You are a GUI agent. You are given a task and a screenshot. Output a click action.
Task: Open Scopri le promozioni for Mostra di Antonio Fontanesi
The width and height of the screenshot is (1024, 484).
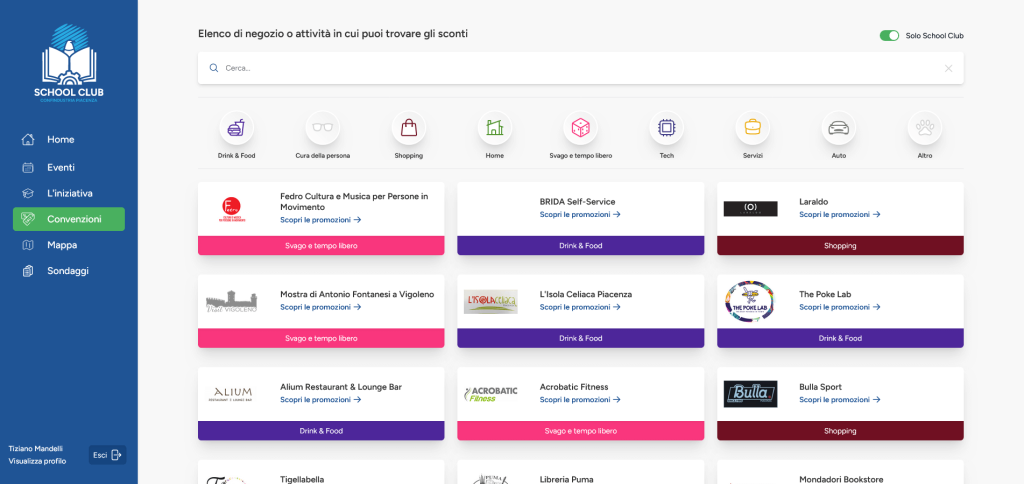321,307
